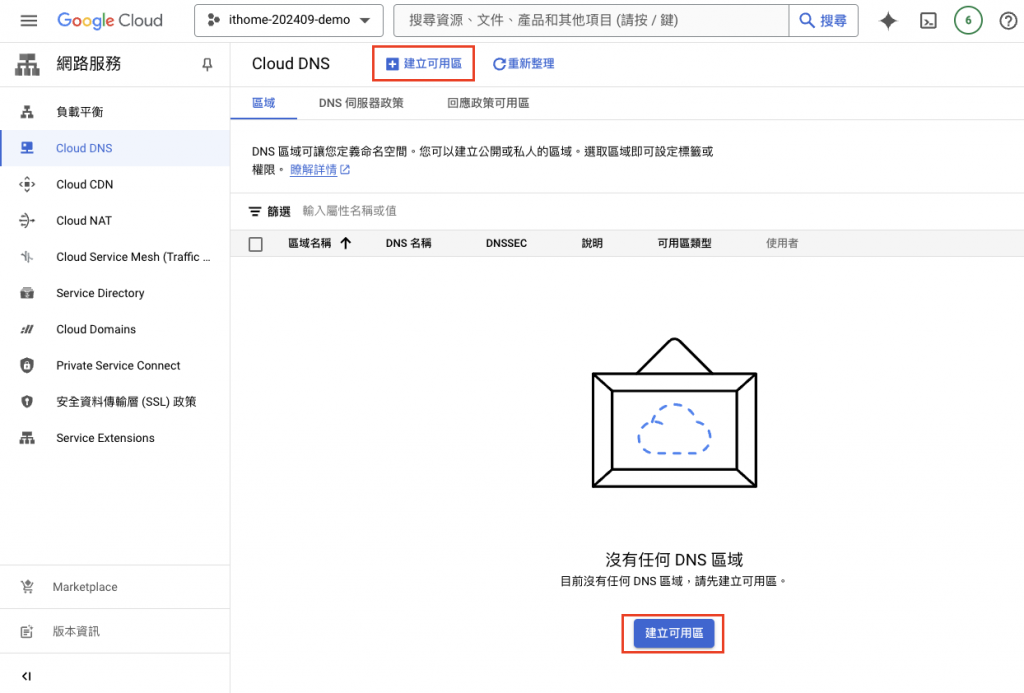Click the Cloud CDN sidebar icon
The image size is (1024, 693).
[27, 184]
